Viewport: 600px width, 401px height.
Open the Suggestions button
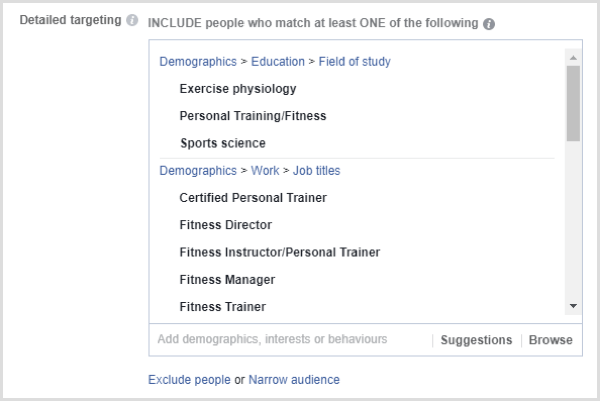[x=476, y=340]
